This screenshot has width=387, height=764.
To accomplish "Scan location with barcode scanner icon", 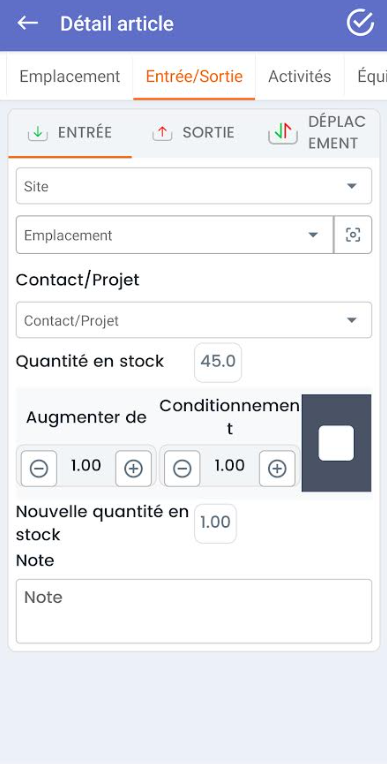I will click(x=353, y=235).
